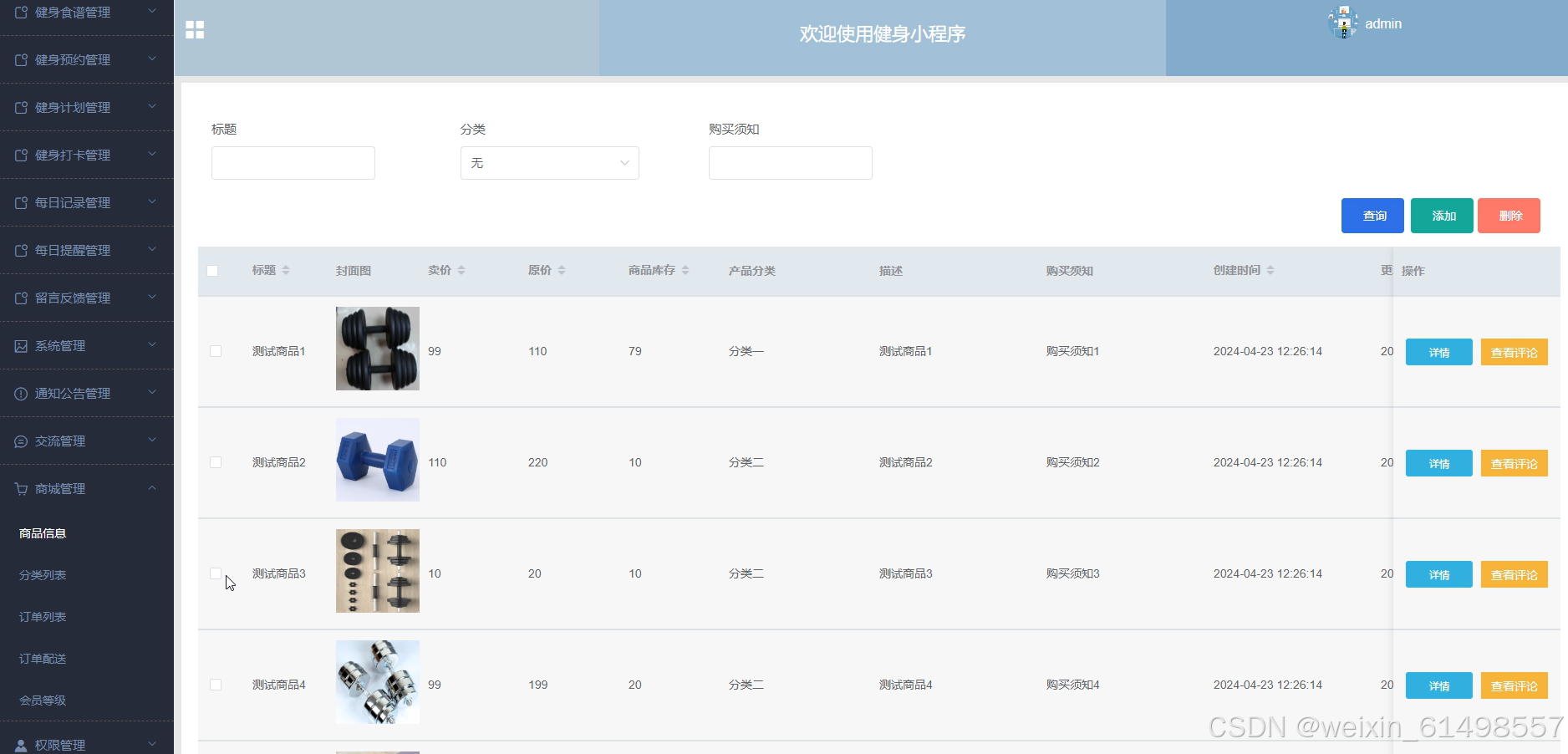Click the 健身食谱管理 sidebar icon
The width and height of the screenshot is (1568, 754).
point(21,13)
